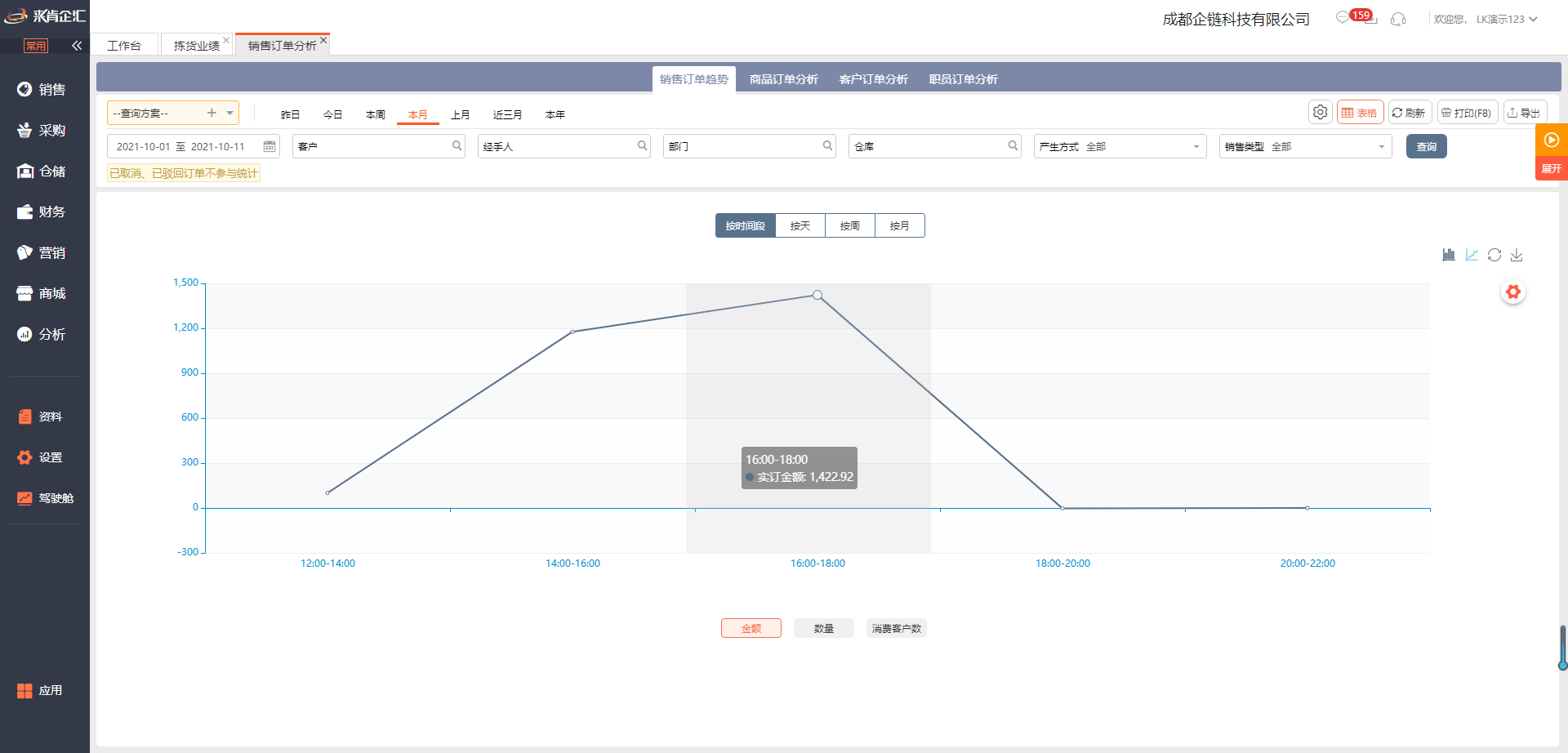This screenshot has height=753, width=1568.
Task: Click the chart restore refresh icon
Action: (1494, 255)
